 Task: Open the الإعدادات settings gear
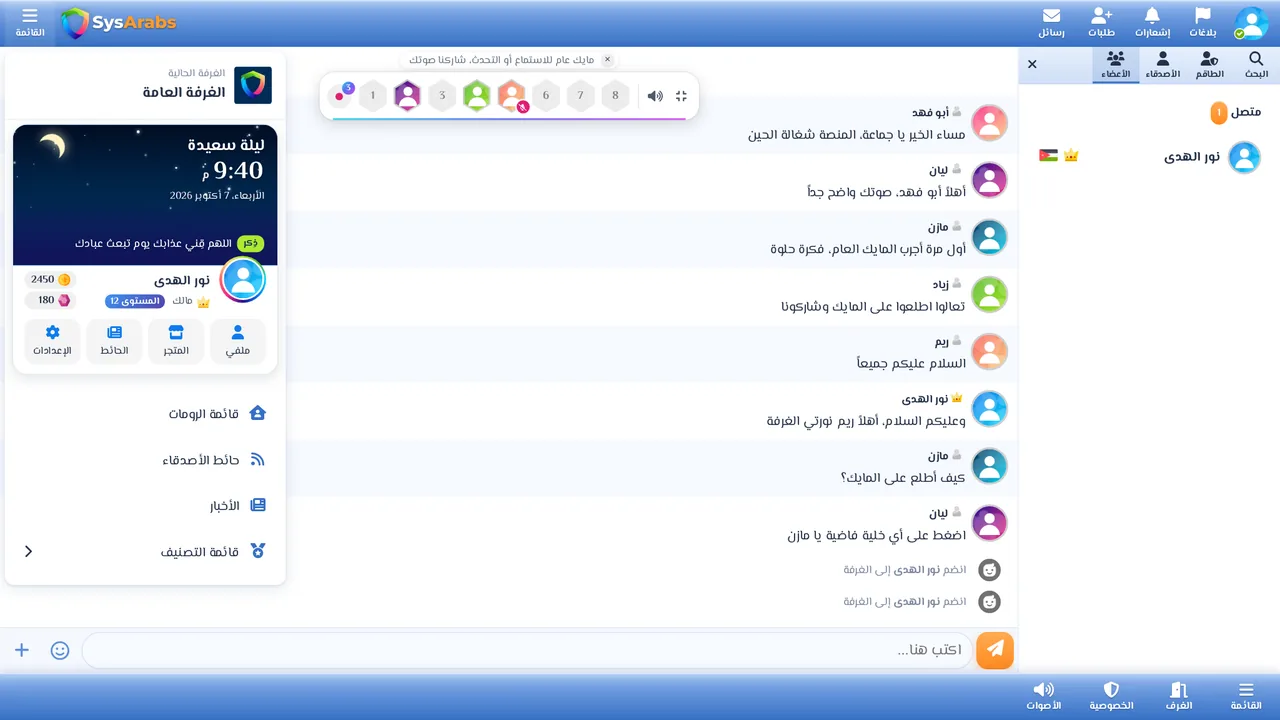click(x=53, y=341)
